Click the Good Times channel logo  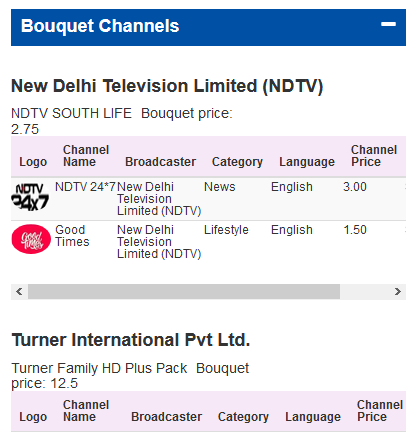pos(31,239)
